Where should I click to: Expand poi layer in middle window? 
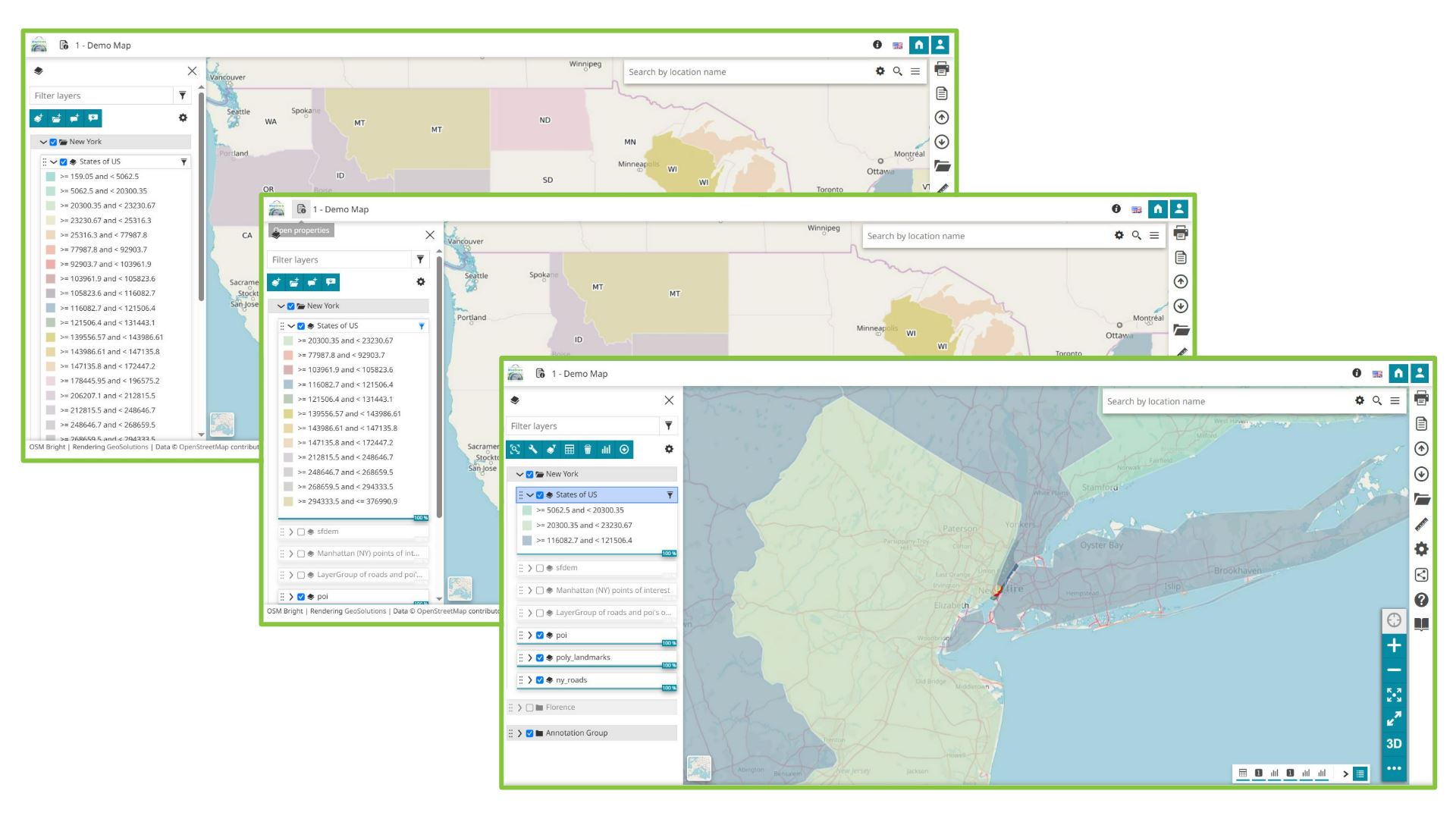coord(291,597)
